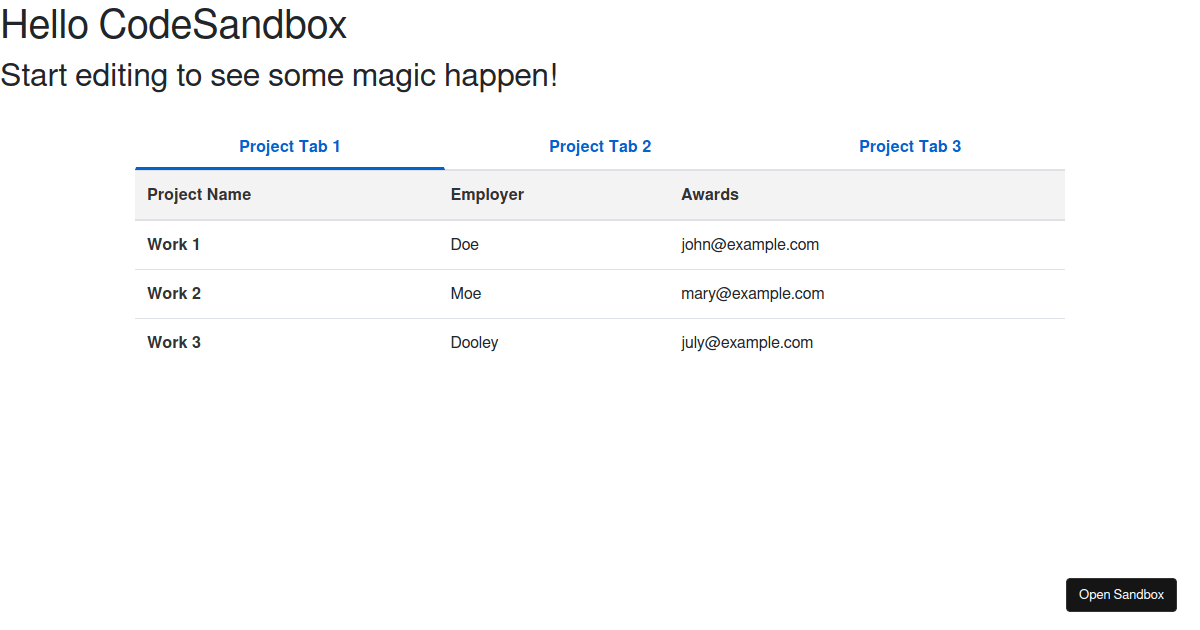Click the john@example.com email entry

coord(750,244)
